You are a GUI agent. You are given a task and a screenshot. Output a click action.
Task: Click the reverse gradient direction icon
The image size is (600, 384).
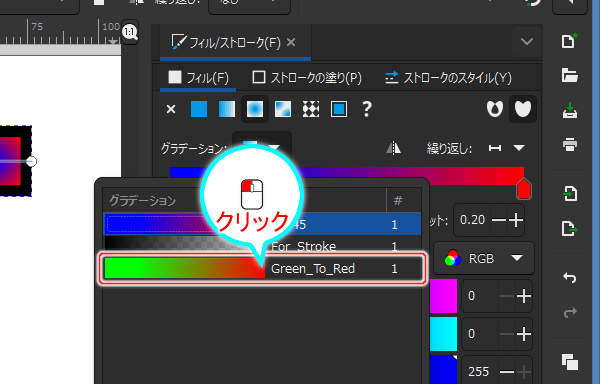pyautogui.click(x=393, y=148)
